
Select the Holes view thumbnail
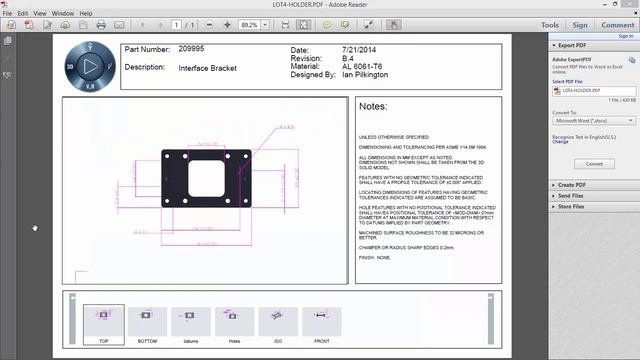point(234,324)
